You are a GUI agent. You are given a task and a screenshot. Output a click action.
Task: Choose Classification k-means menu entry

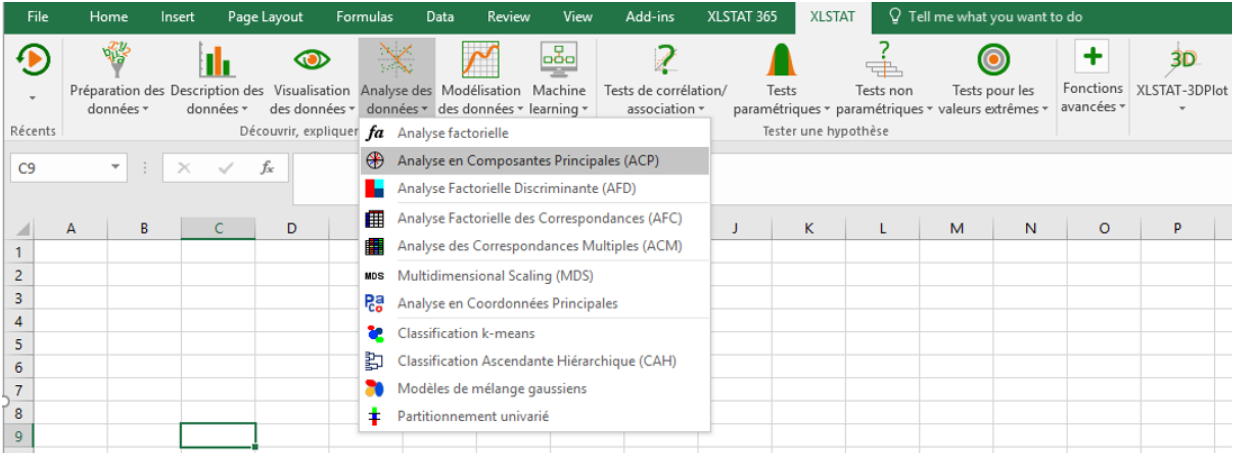[x=465, y=333]
